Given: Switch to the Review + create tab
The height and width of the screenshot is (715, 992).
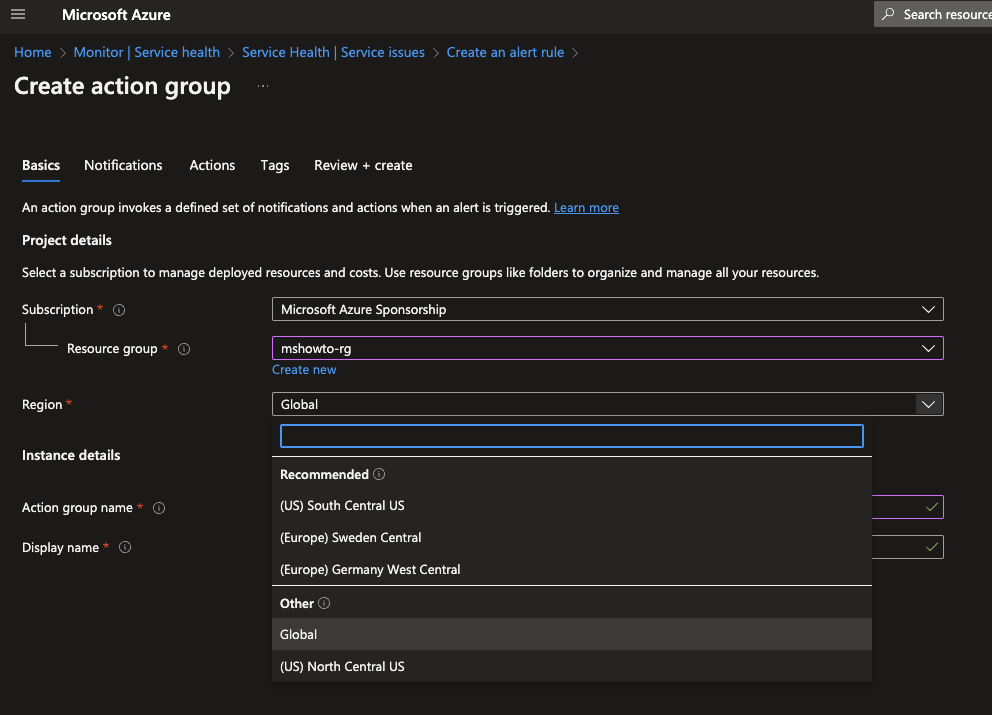Looking at the screenshot, I should (363, 165).
